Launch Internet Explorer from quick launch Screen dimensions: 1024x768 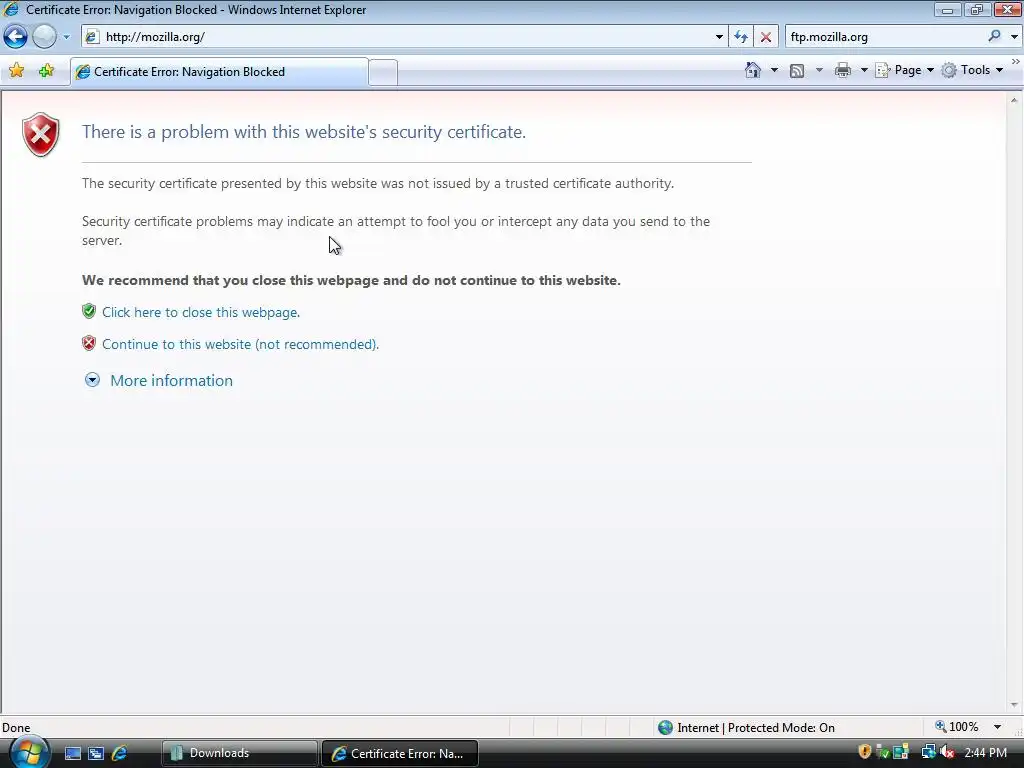119,754
